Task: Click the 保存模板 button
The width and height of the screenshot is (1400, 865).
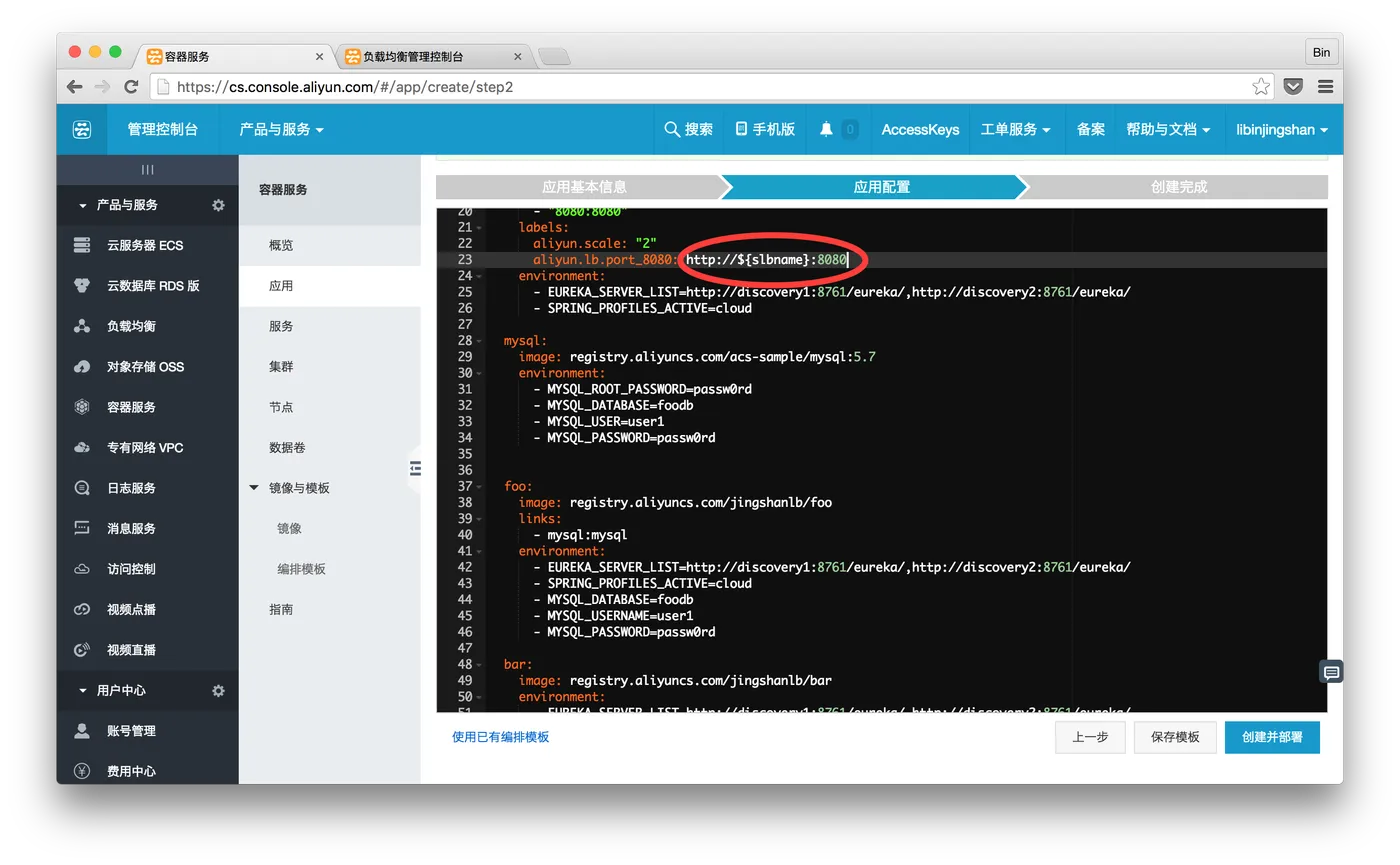Action: pyautogui.click(x=1174, y=737)
